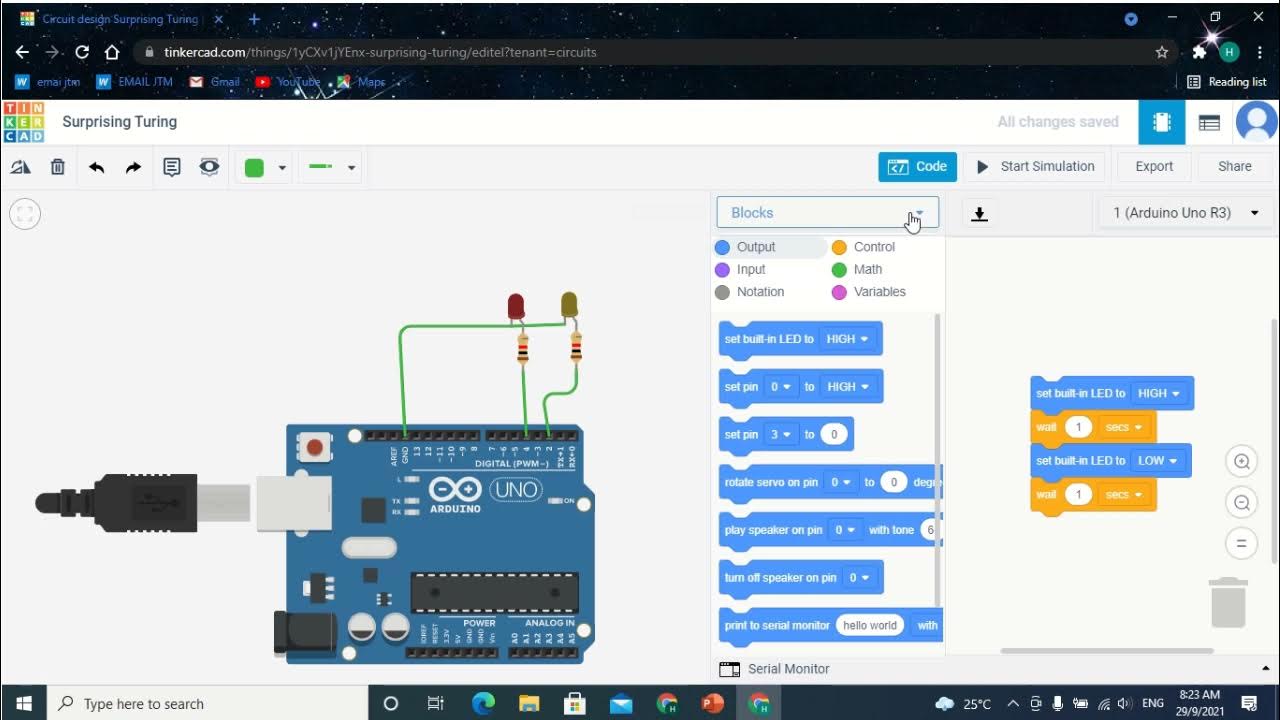Redo the last action
This screenshot has height=720, width=1280.
tap(133, 167)
